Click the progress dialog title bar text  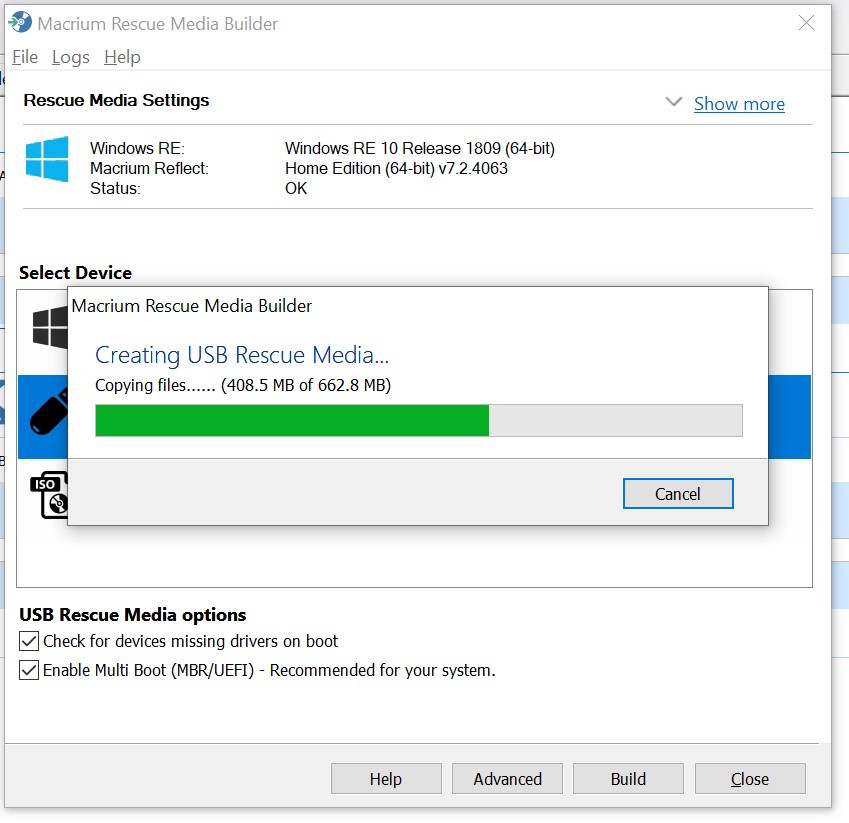click(192, 306)
